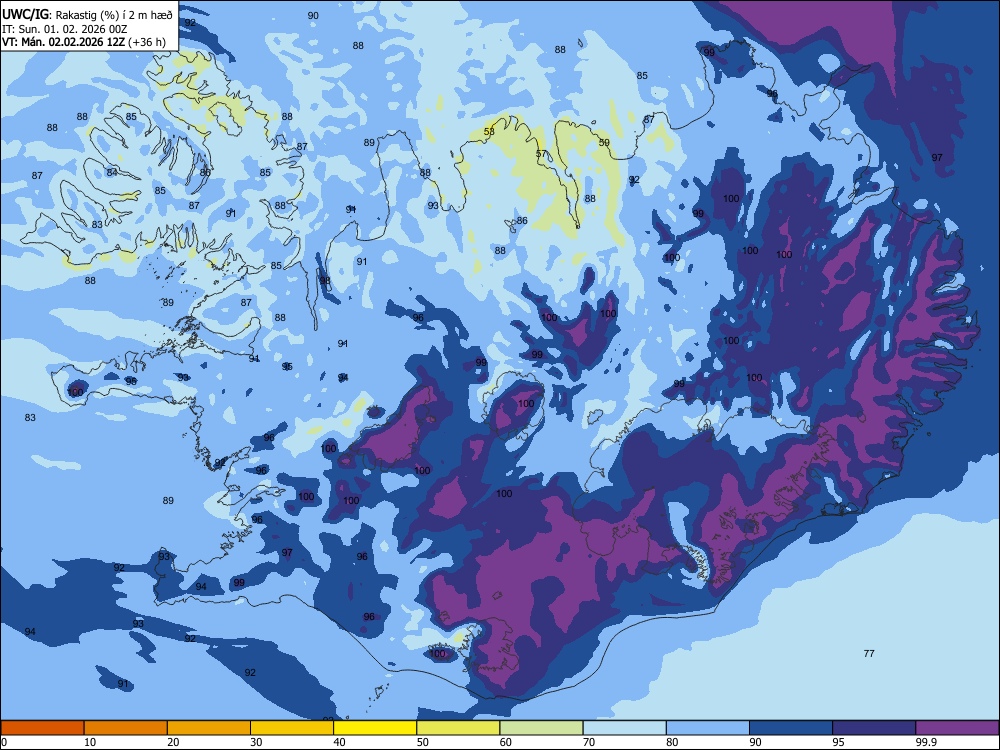Click the humidity value '84' on the map
This screenshot has height=750, width=1000.
pos(112,173)
